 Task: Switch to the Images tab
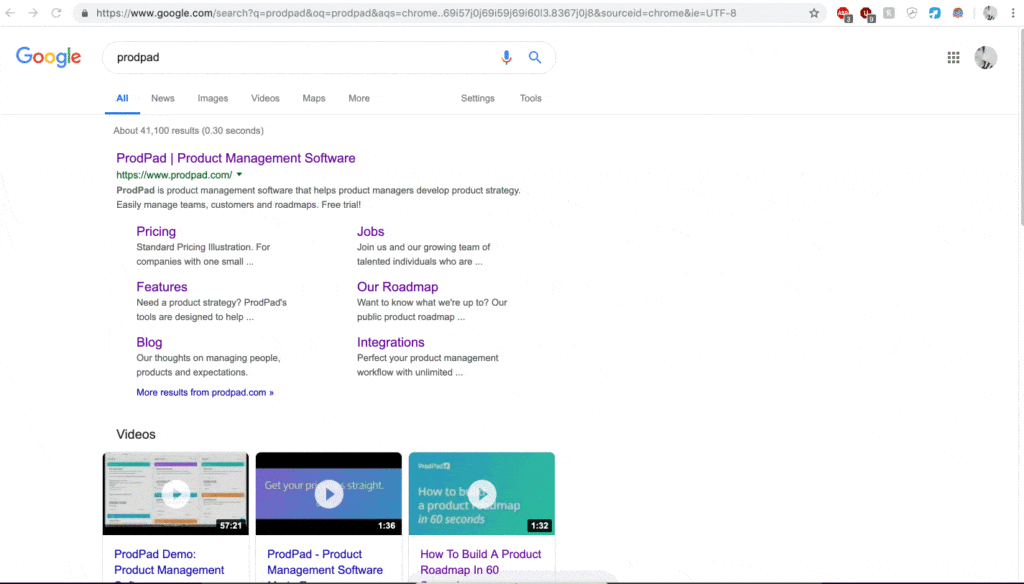213,98
